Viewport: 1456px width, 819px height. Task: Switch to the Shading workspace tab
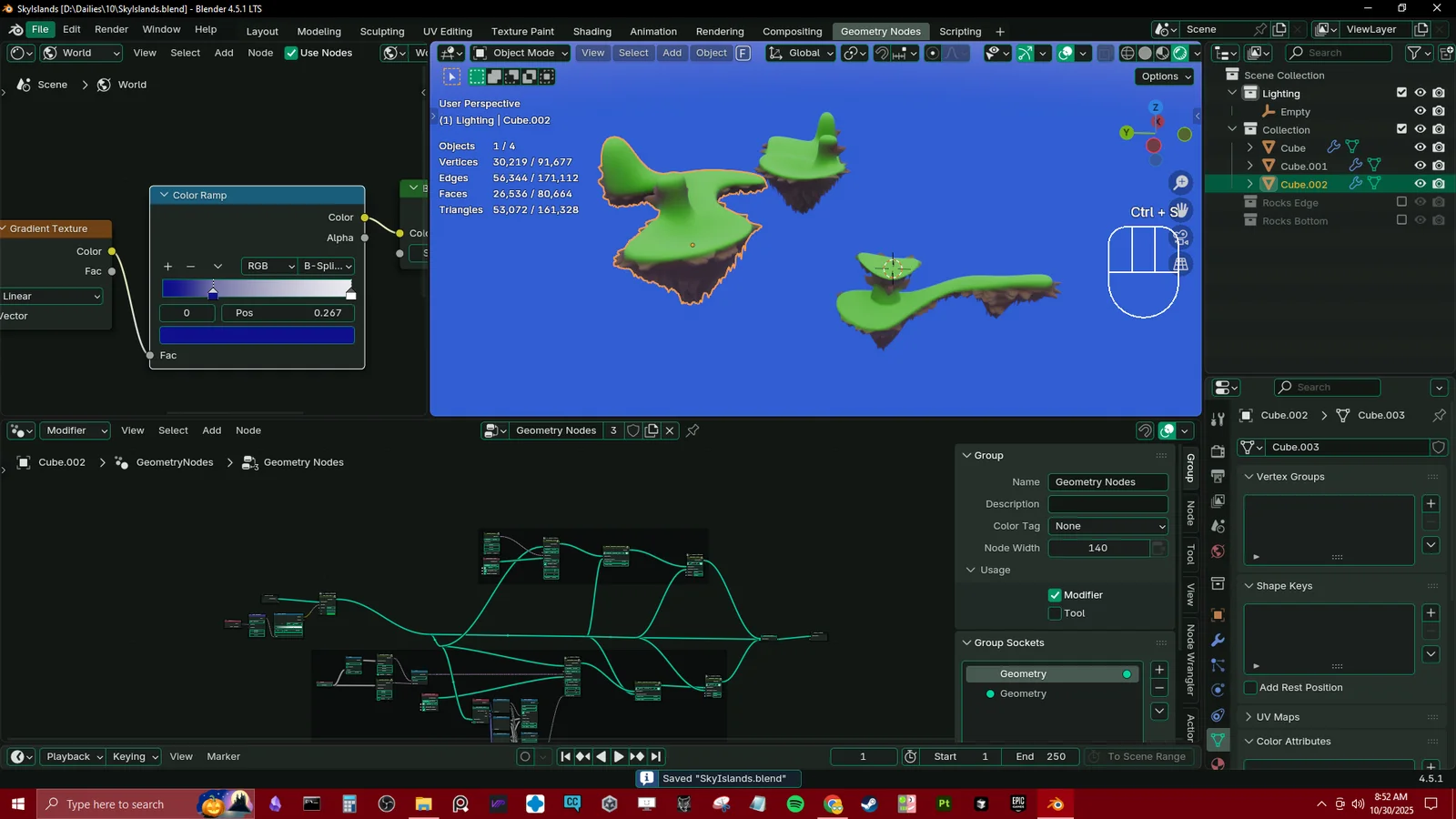591,31
